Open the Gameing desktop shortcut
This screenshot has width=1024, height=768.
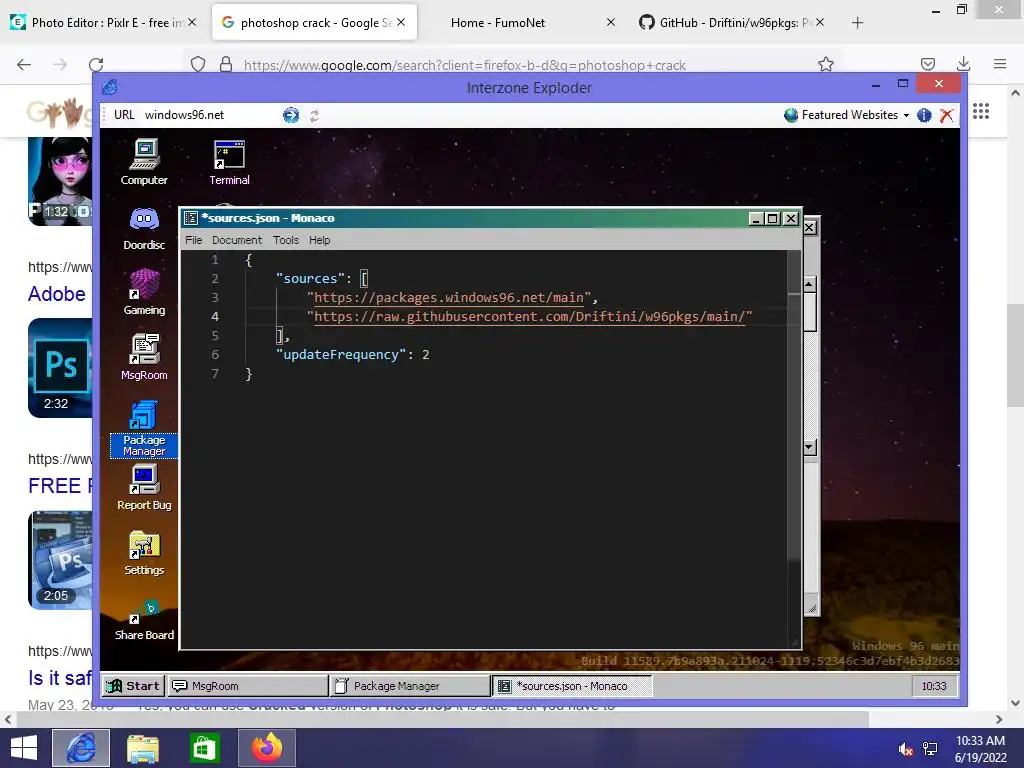tap(144, 293)
